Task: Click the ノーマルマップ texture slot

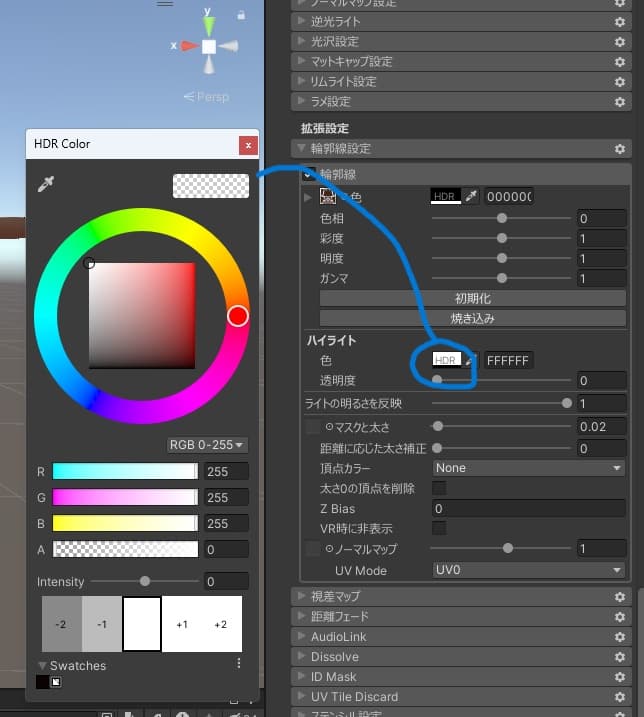Action: [x=313, y=548]
